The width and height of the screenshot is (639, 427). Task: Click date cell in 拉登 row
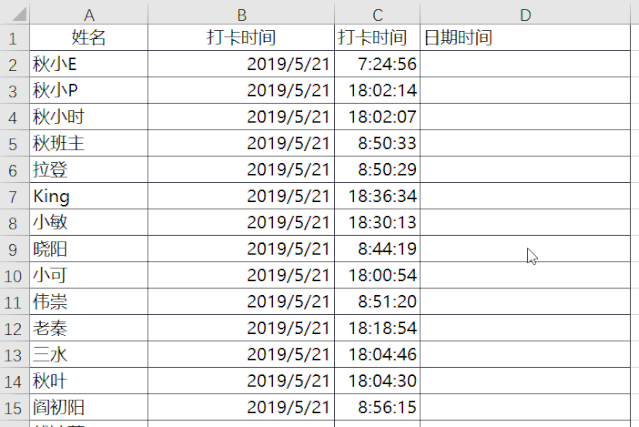click(x=241, y=170)
